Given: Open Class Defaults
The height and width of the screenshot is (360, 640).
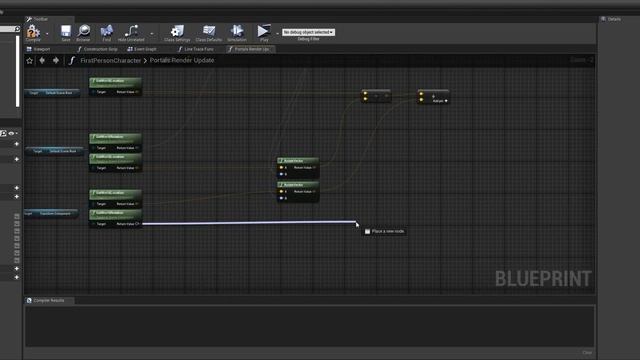Looking at the screenshot, I should (209, 33).
